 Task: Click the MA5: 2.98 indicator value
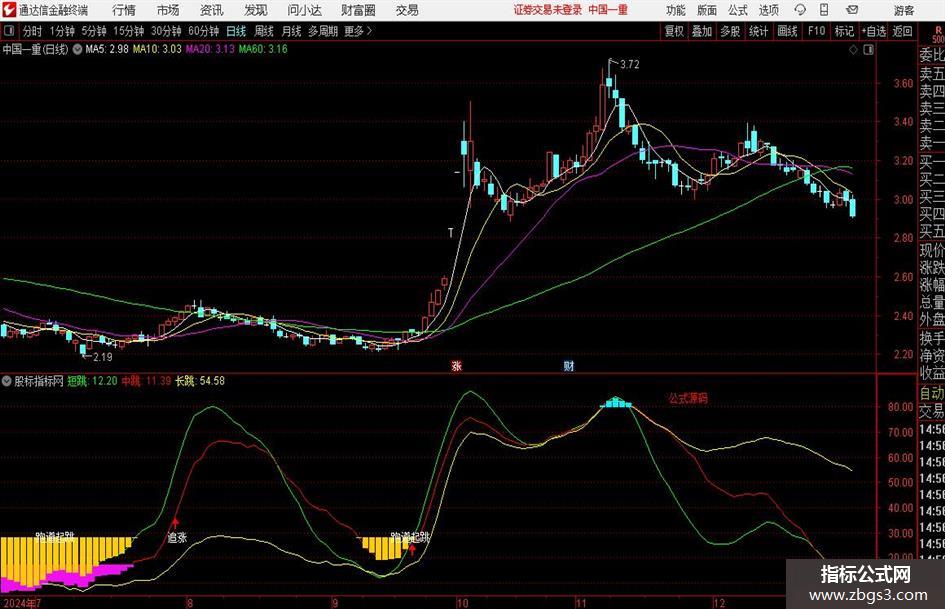pyautogui.click(x=107, y=49)
